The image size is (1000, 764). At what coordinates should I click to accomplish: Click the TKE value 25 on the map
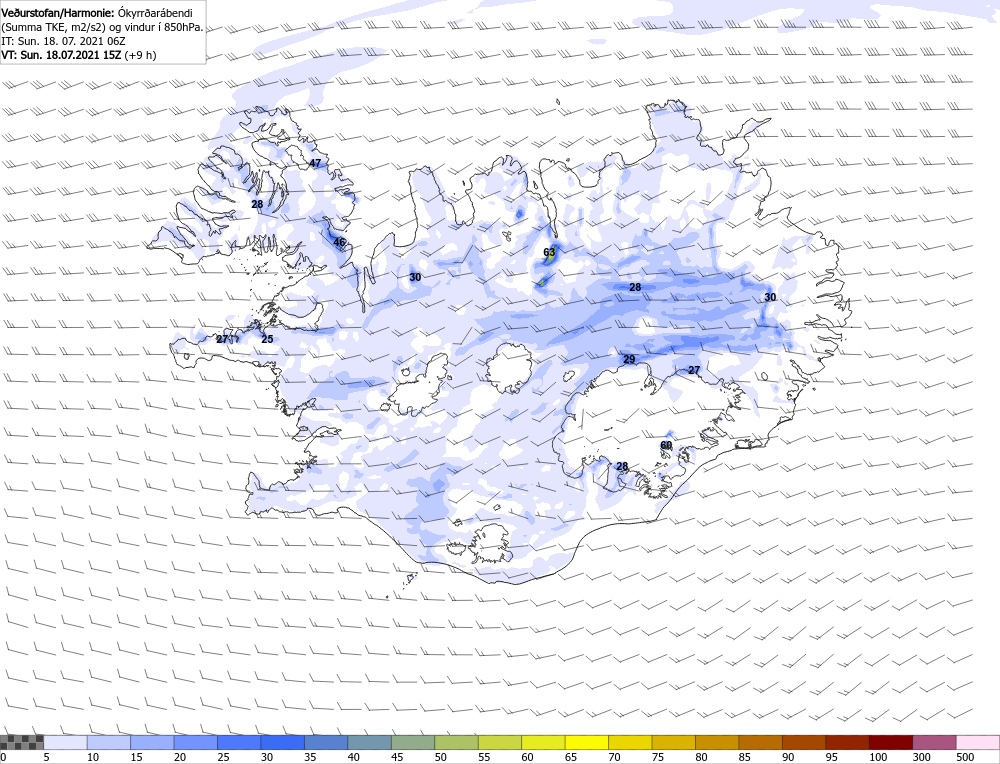[267, 339]
